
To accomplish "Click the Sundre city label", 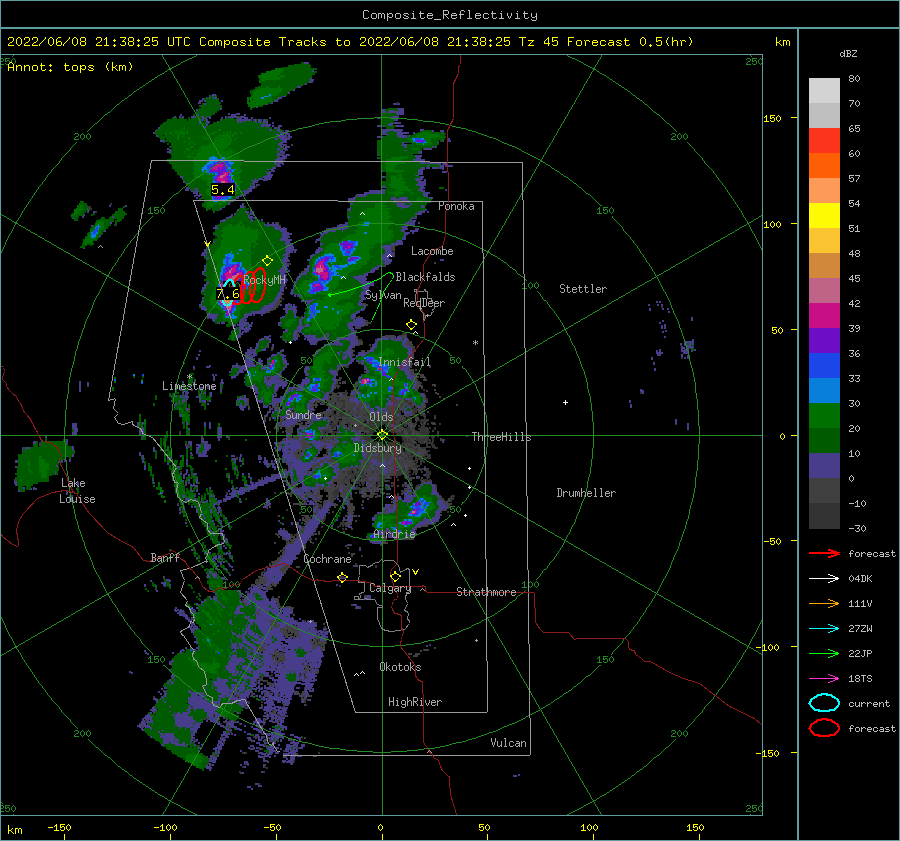I will [304, 415].
